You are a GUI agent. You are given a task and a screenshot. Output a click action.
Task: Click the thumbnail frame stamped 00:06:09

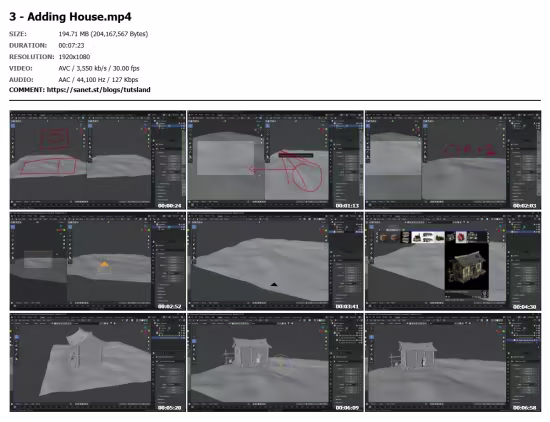(275, 362)
